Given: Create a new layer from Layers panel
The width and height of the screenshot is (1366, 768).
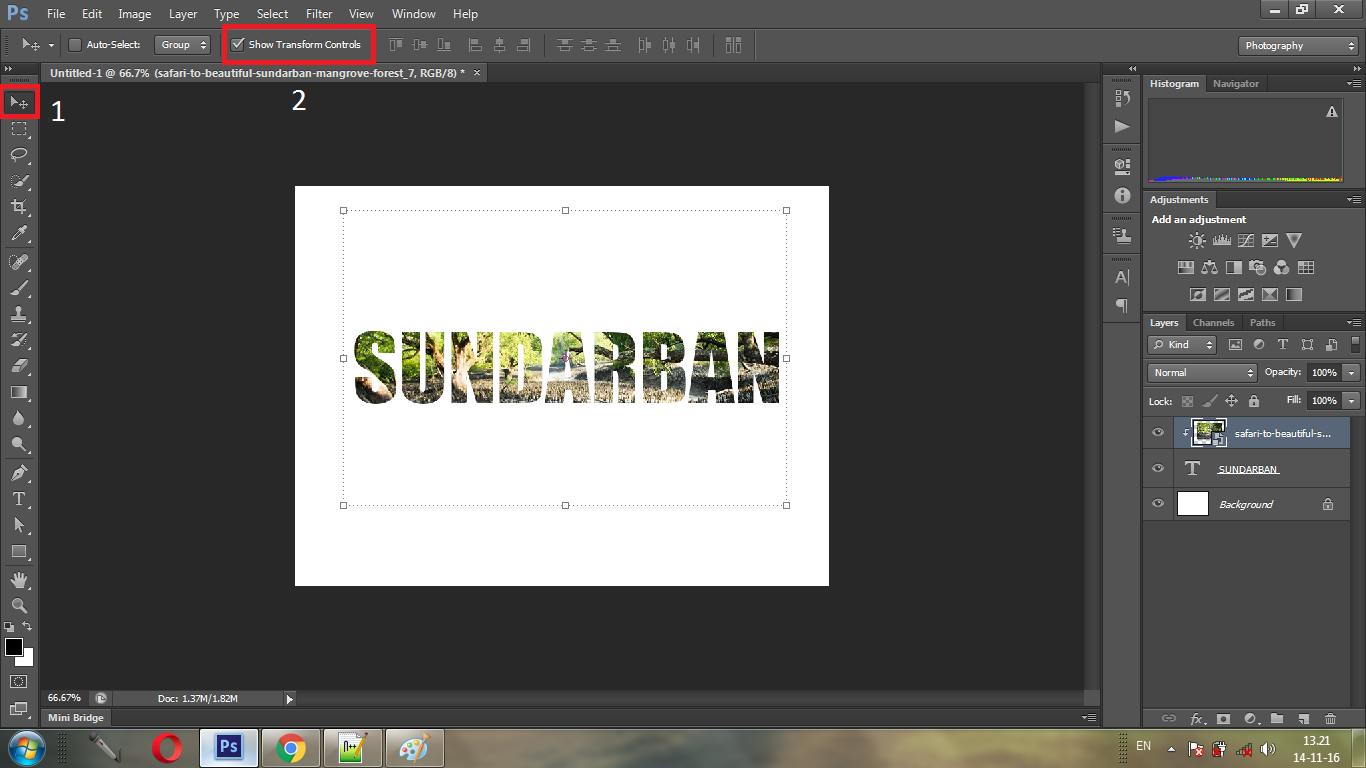Looking at the screenshot, I should 1303,718.
